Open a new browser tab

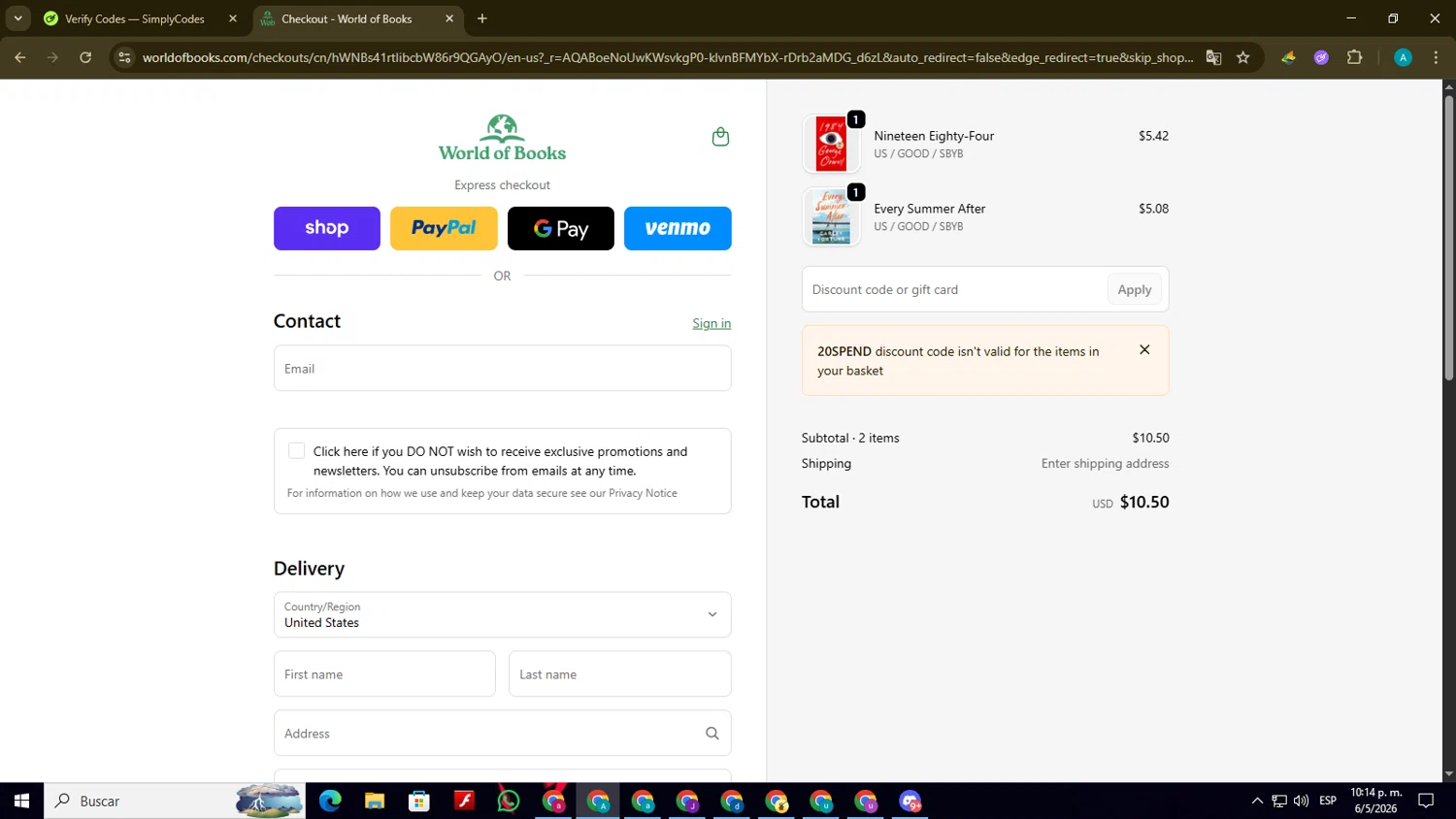coord(481,18)
